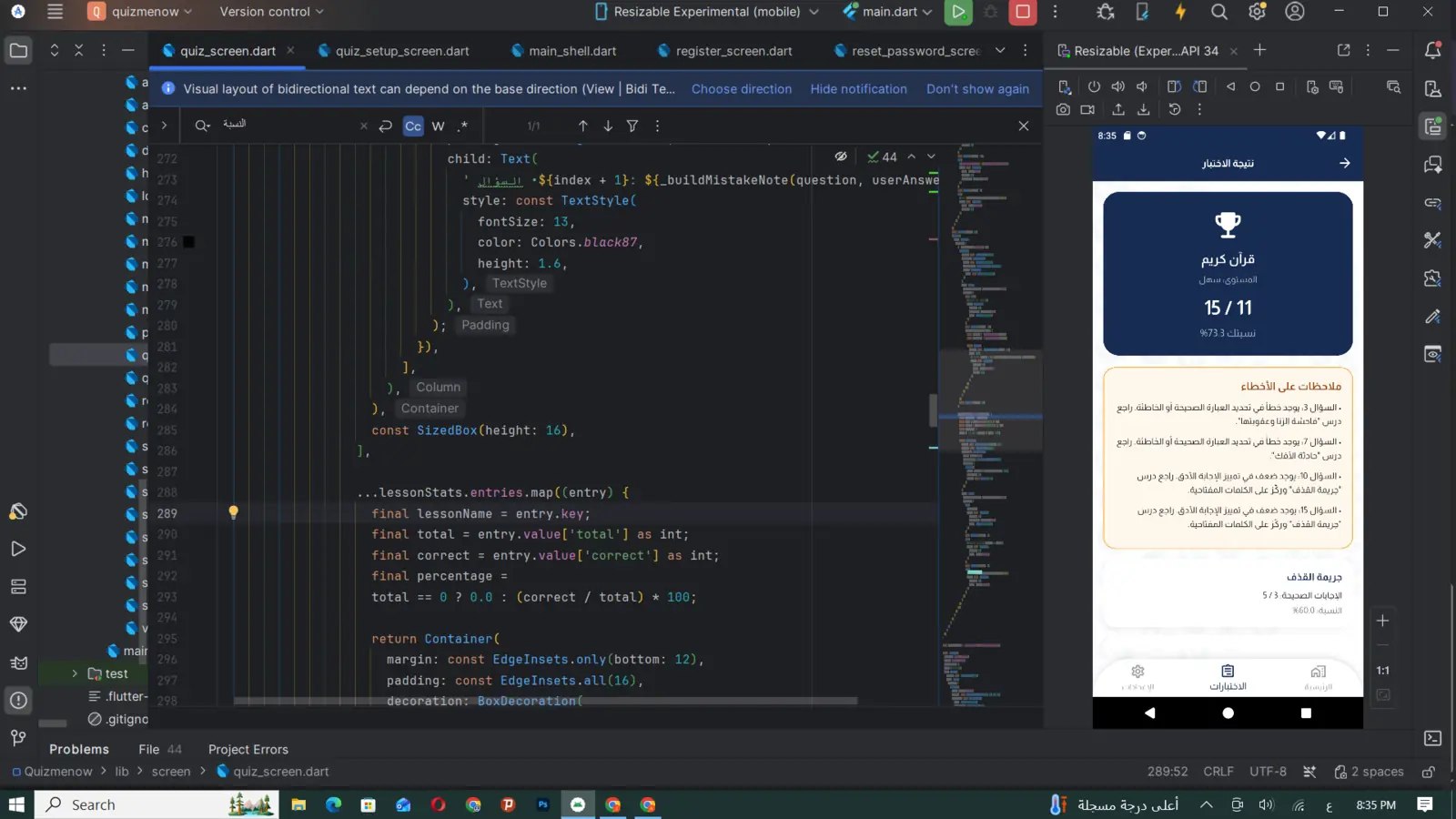Show hidden editor tabs dropdown

coord(1000,50)
